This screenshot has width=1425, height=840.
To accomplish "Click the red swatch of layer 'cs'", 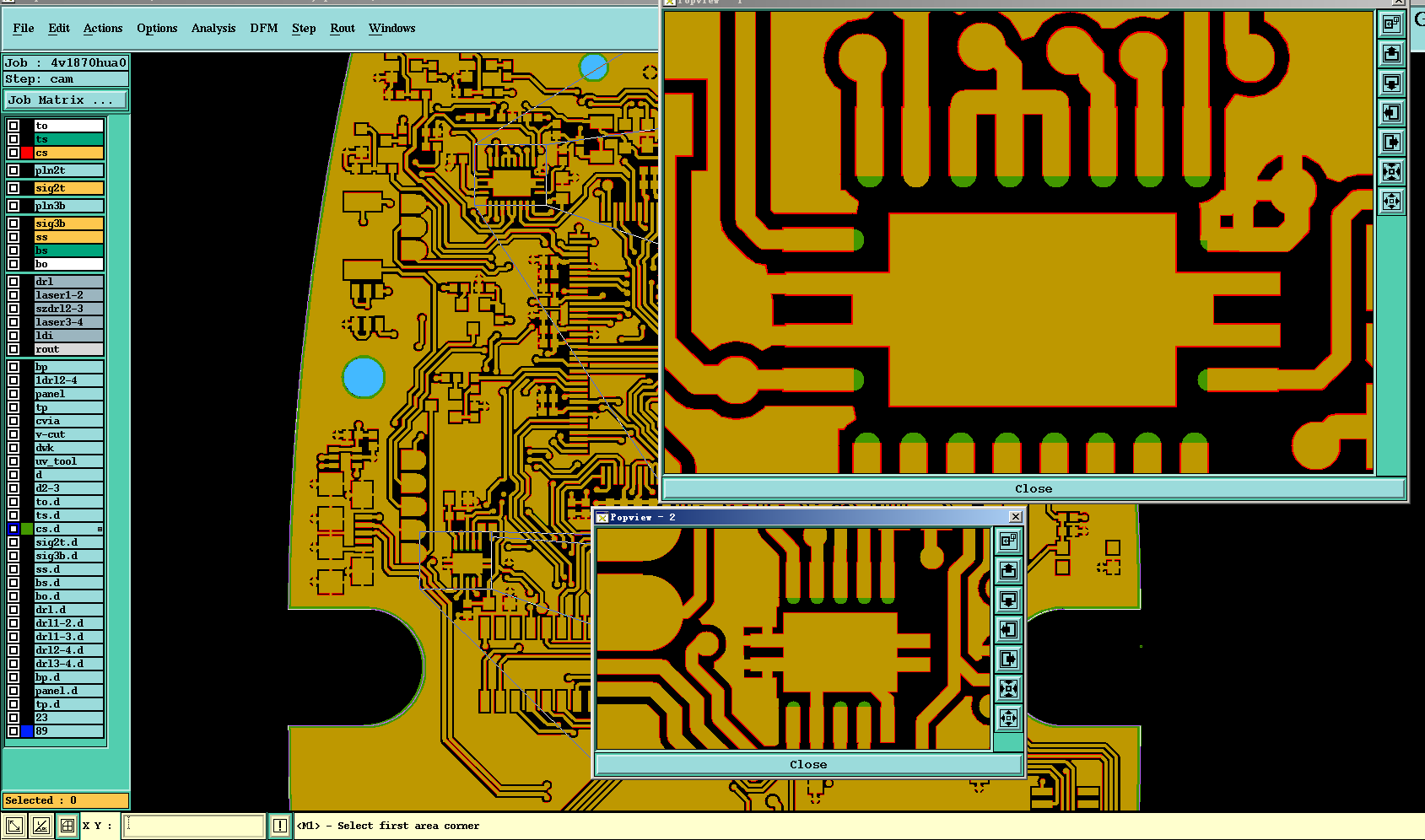I will point(27,153).
